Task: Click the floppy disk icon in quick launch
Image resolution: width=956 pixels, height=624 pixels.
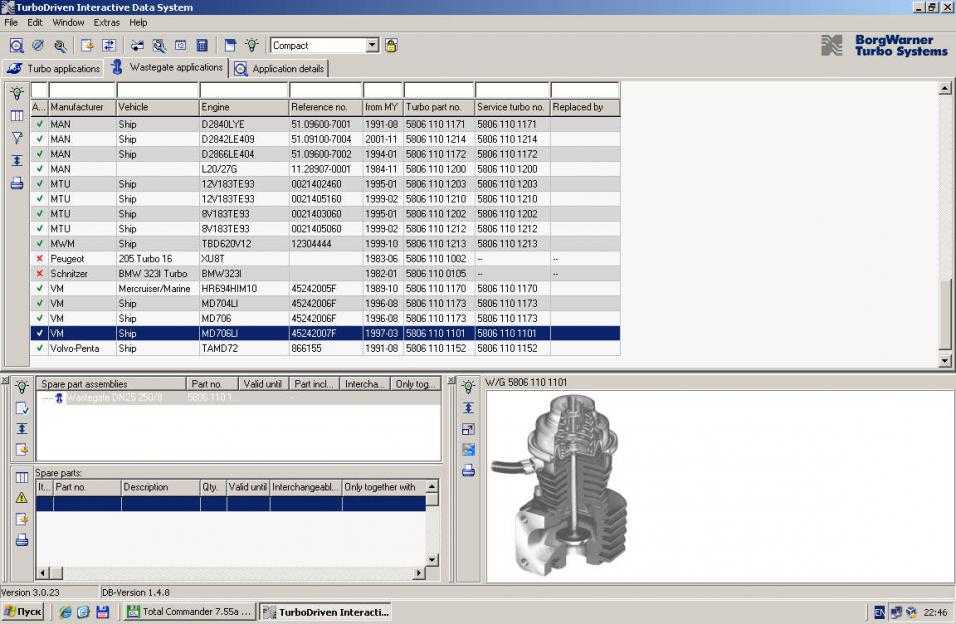Action: 102,612
